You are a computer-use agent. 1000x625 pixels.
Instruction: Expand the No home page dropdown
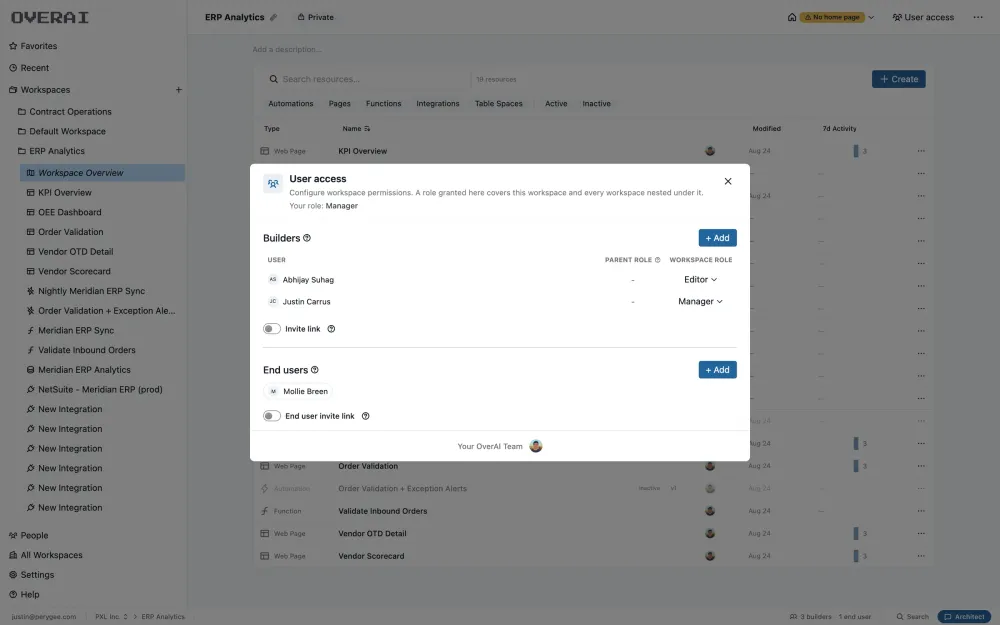[871, 17]
